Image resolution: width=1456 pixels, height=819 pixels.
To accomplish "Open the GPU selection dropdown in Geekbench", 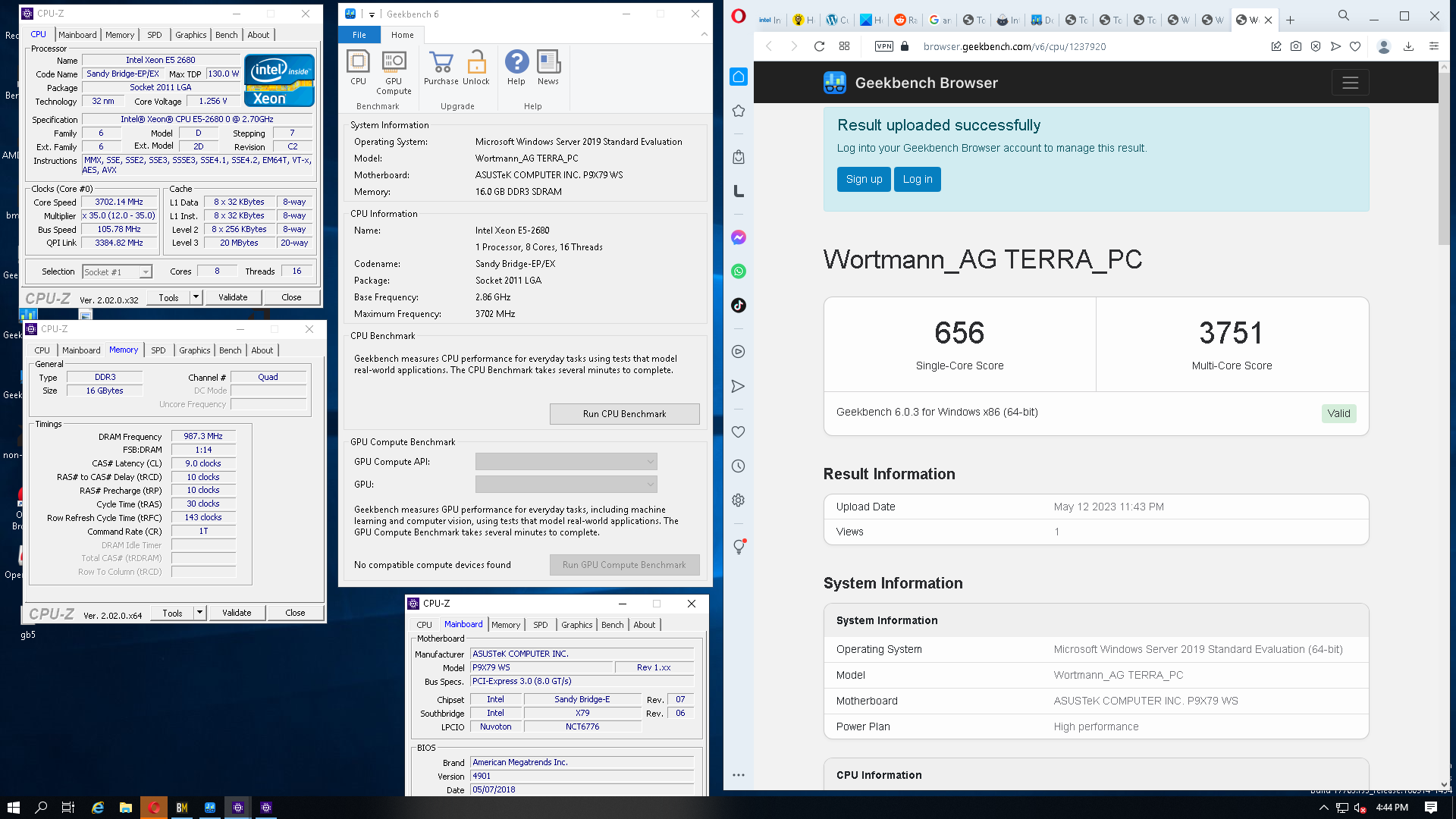I will pos(566,485).
